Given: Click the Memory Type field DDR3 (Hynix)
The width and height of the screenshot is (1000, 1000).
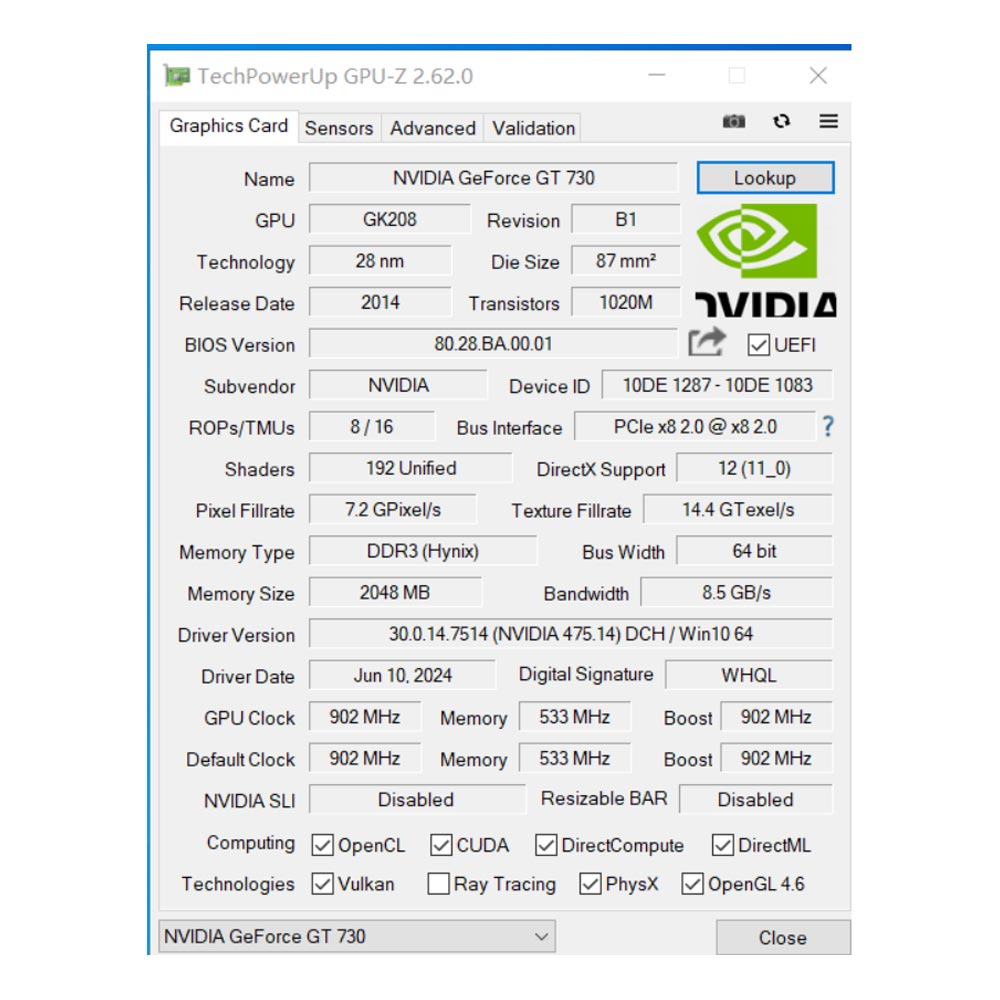Looking at the screenshot, I should click(423, 551).
